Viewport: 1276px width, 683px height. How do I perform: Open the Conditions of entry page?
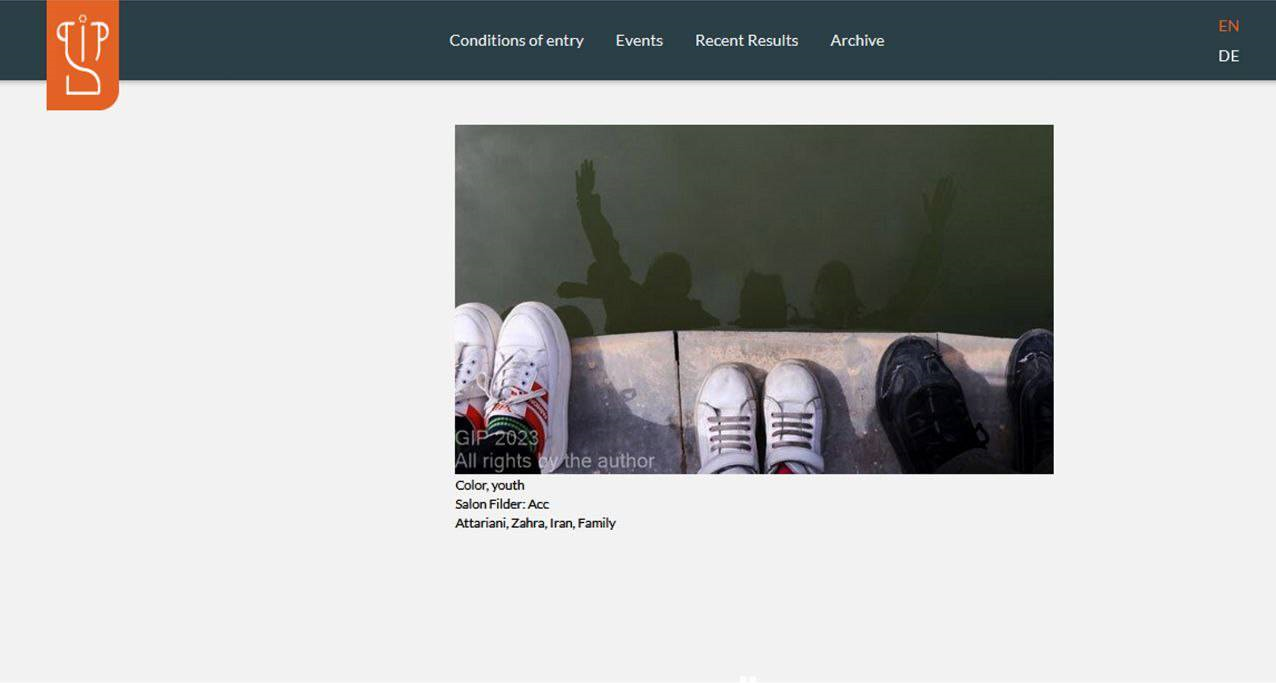tap(516, 41)
